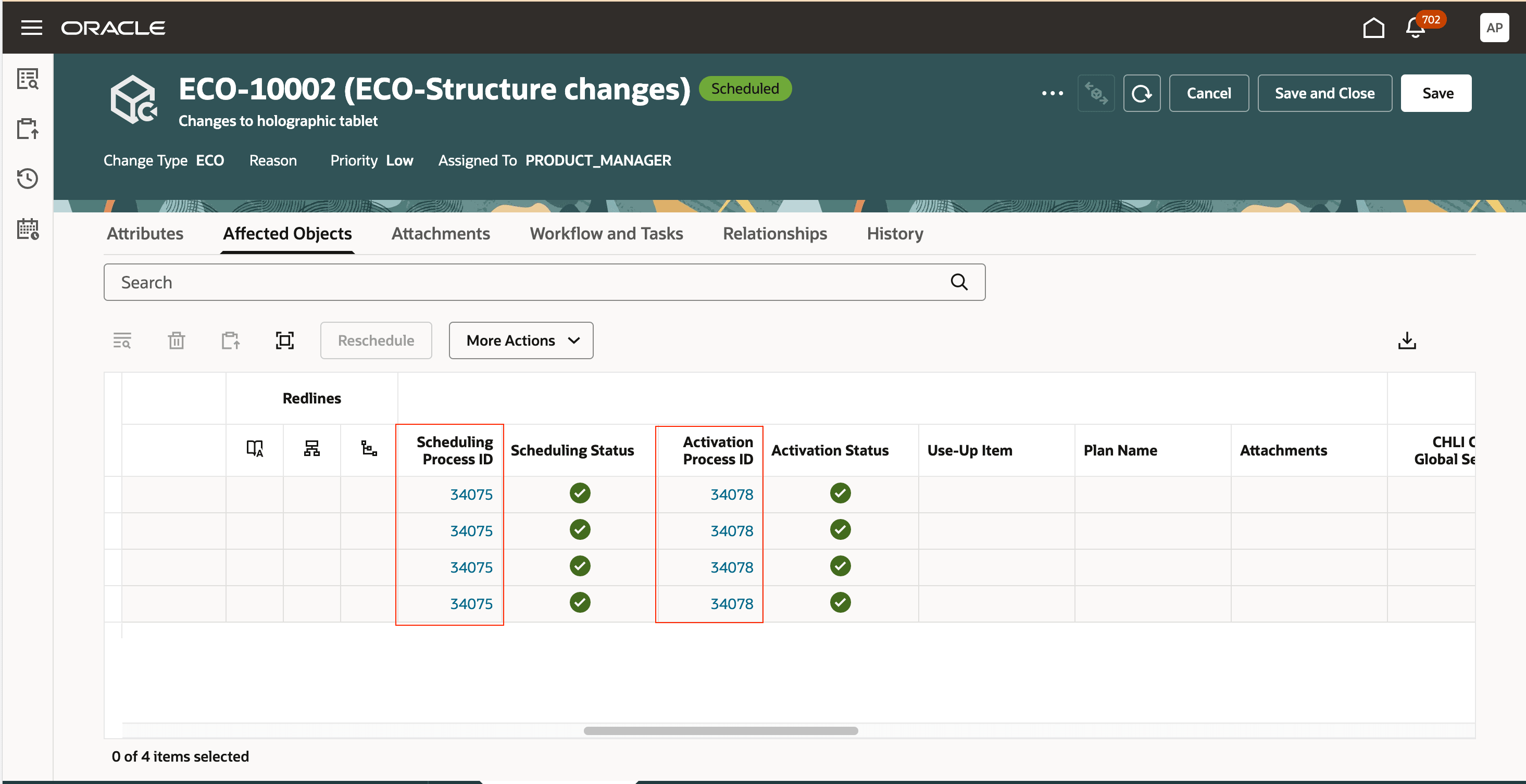The height and width of the screenshot is (784, 1526).
Task: Click the search magnifier in the search bar
Action: 958,282
